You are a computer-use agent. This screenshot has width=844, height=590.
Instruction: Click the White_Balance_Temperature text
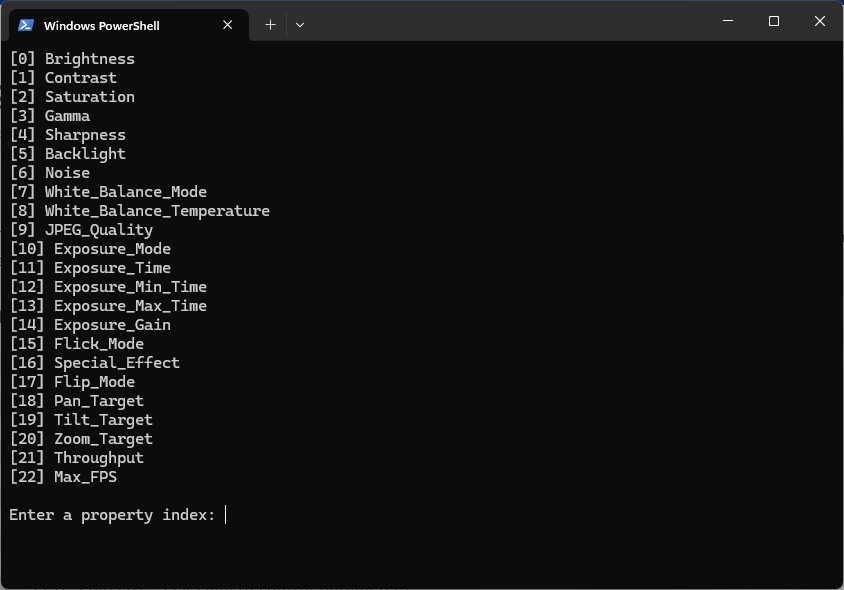pos(157,211)
